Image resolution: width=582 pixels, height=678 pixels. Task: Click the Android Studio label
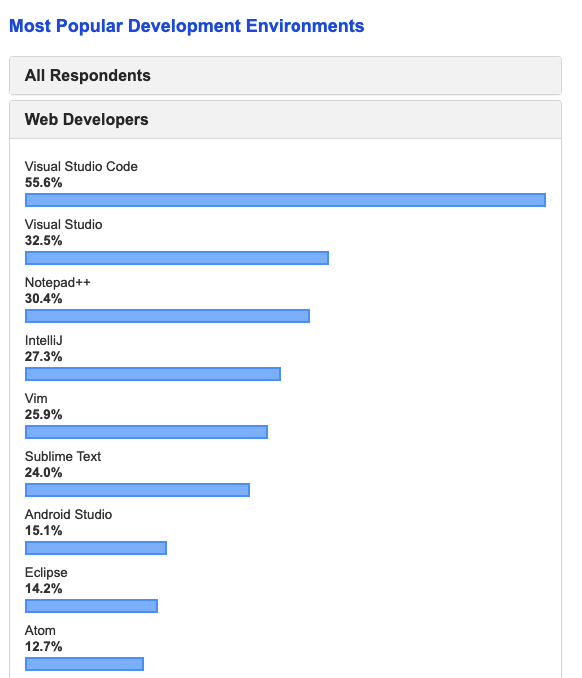click(68, 514)
